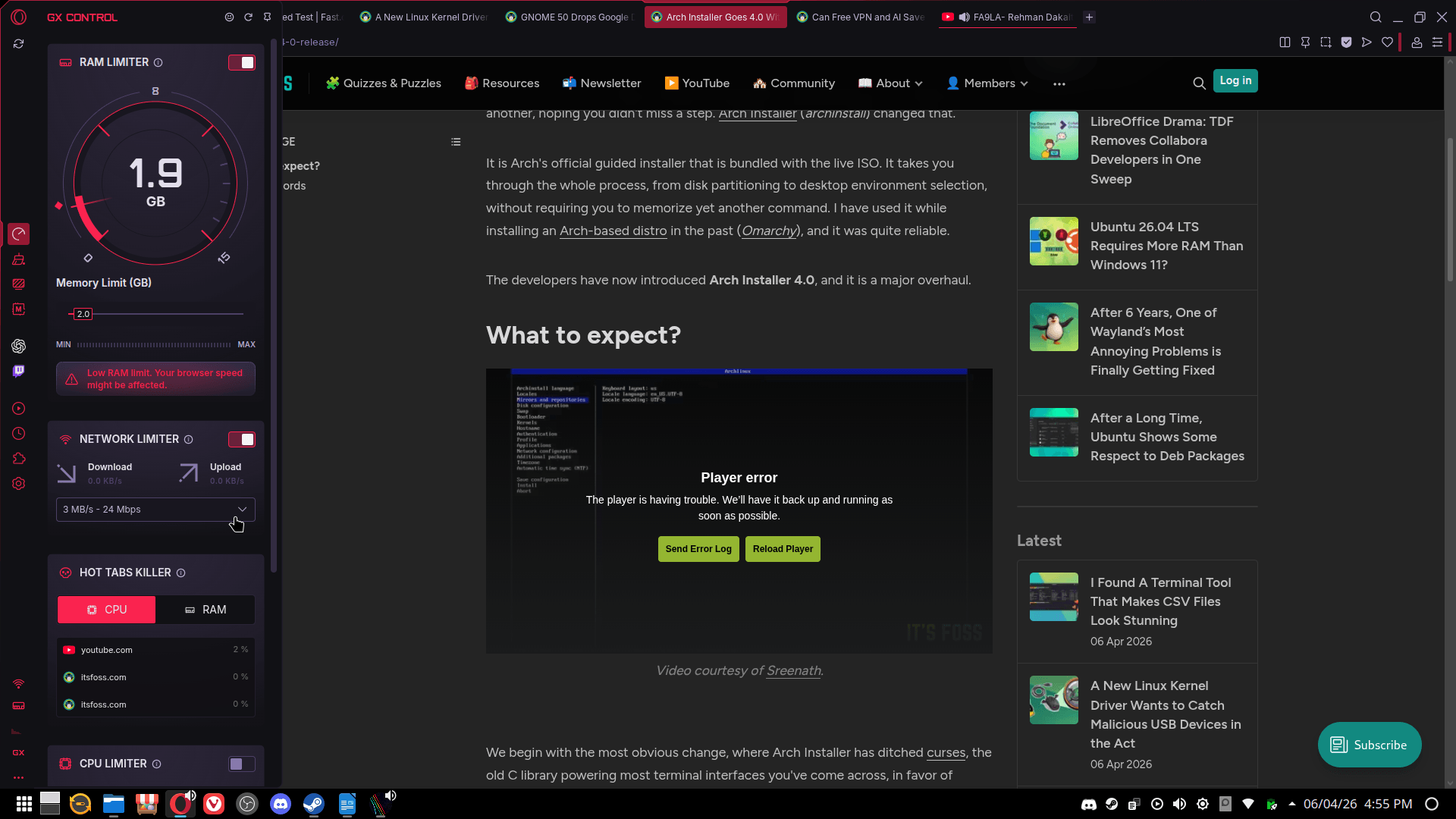1456x819 pixels.
Task: Open ChatGPT from the sidebar
Action: (x=19, y=347)
